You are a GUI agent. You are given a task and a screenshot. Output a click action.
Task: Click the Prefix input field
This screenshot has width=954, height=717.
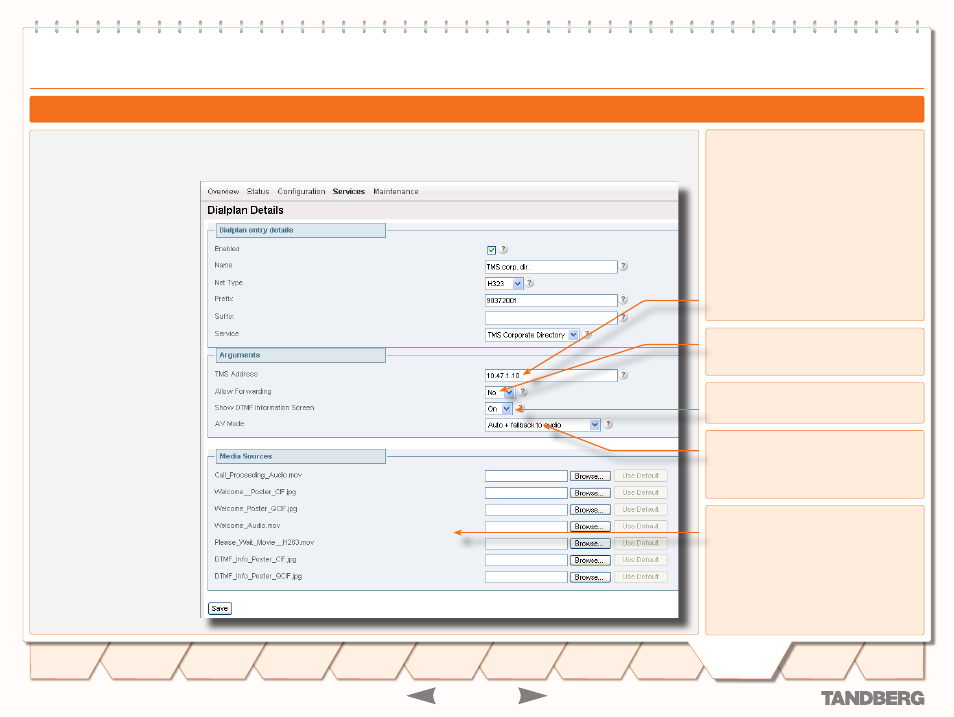[x=551, y=300]
